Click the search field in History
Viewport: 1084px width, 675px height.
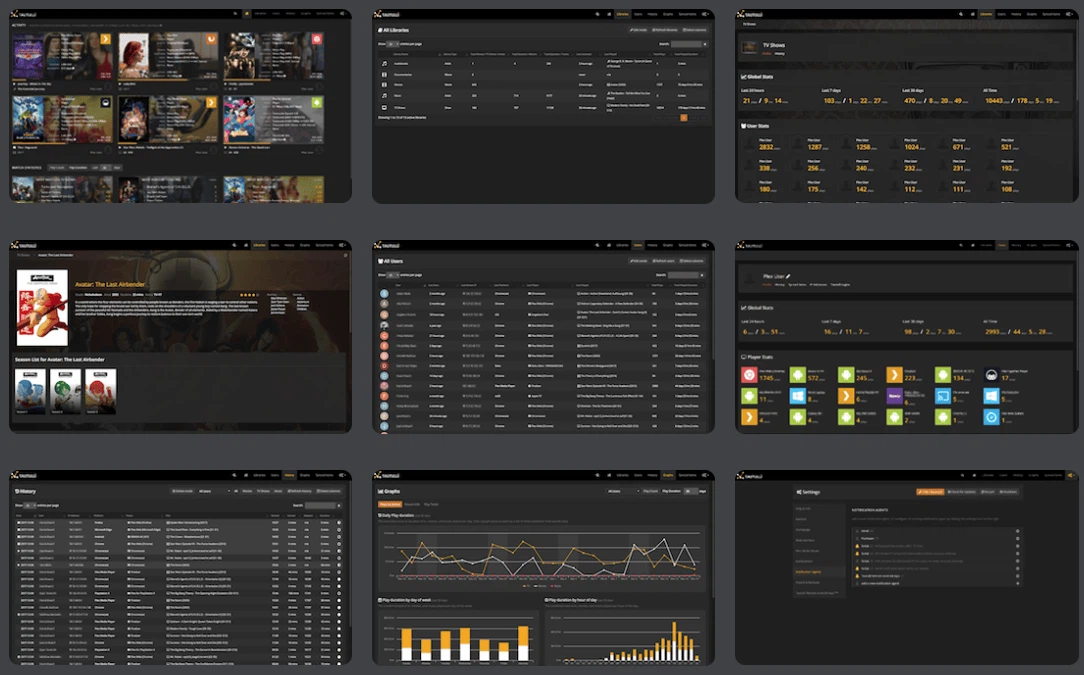(x=319, y=506)
